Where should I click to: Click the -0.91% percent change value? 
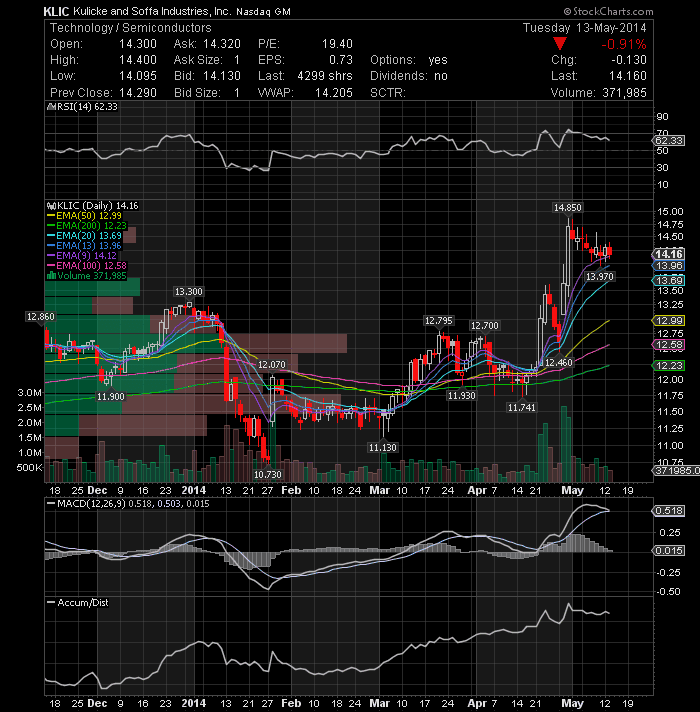(x=624, y=44)
